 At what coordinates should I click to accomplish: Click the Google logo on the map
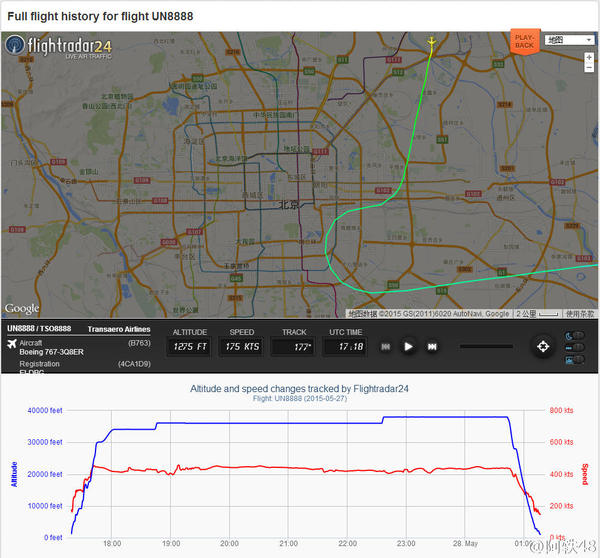pos(22,309)
